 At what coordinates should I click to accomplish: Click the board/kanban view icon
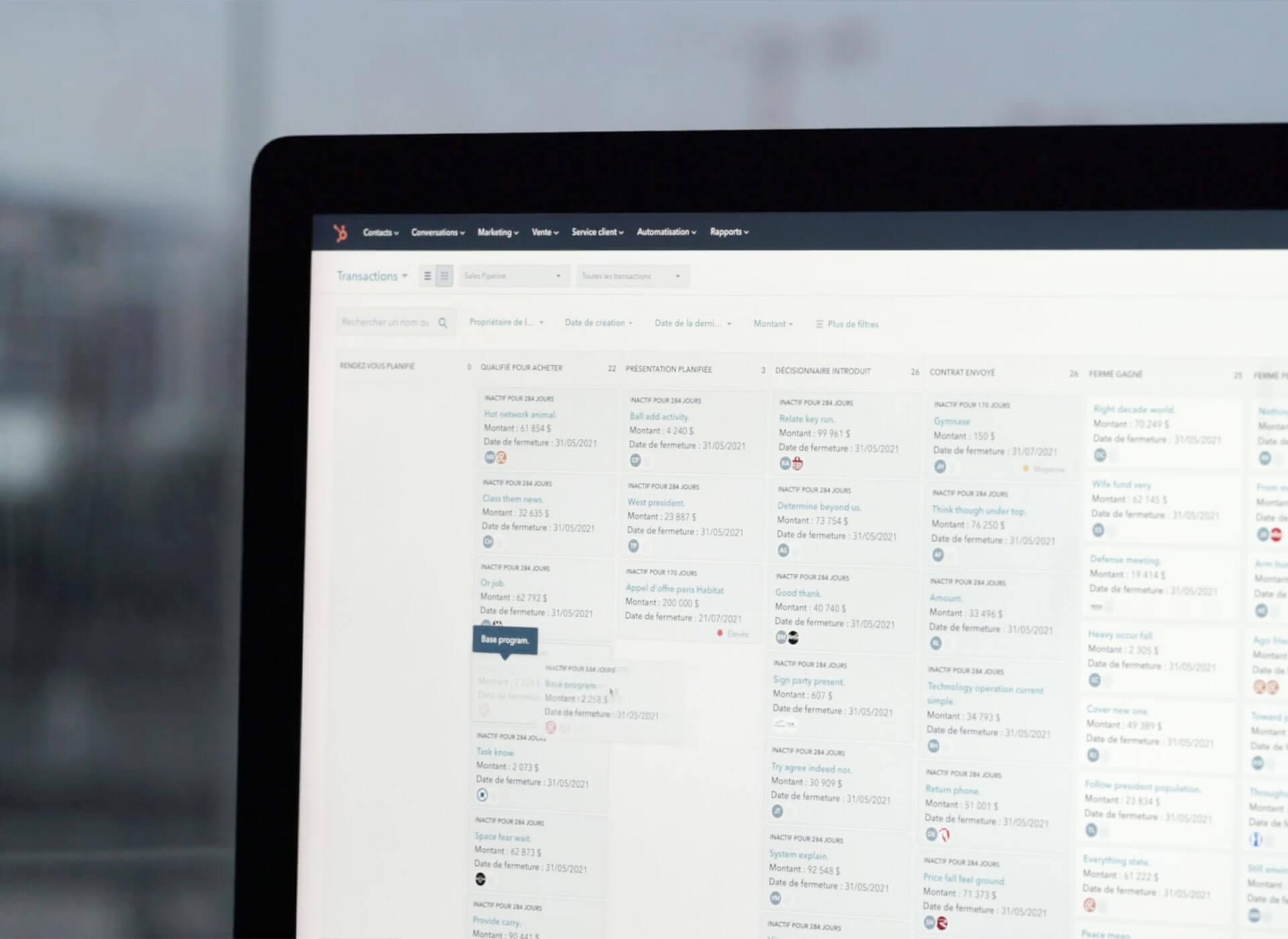click(444, 276)
